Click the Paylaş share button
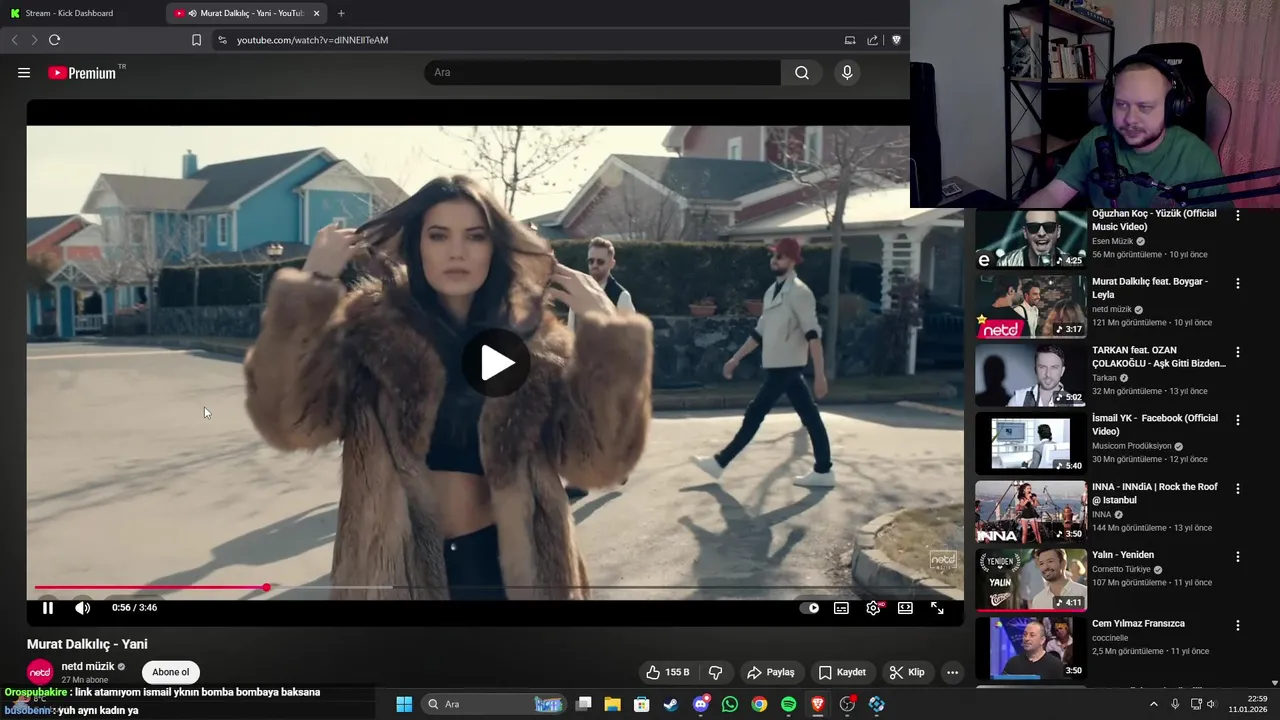The width and height of the screenshot is (1280, 720). coord(771,672)
